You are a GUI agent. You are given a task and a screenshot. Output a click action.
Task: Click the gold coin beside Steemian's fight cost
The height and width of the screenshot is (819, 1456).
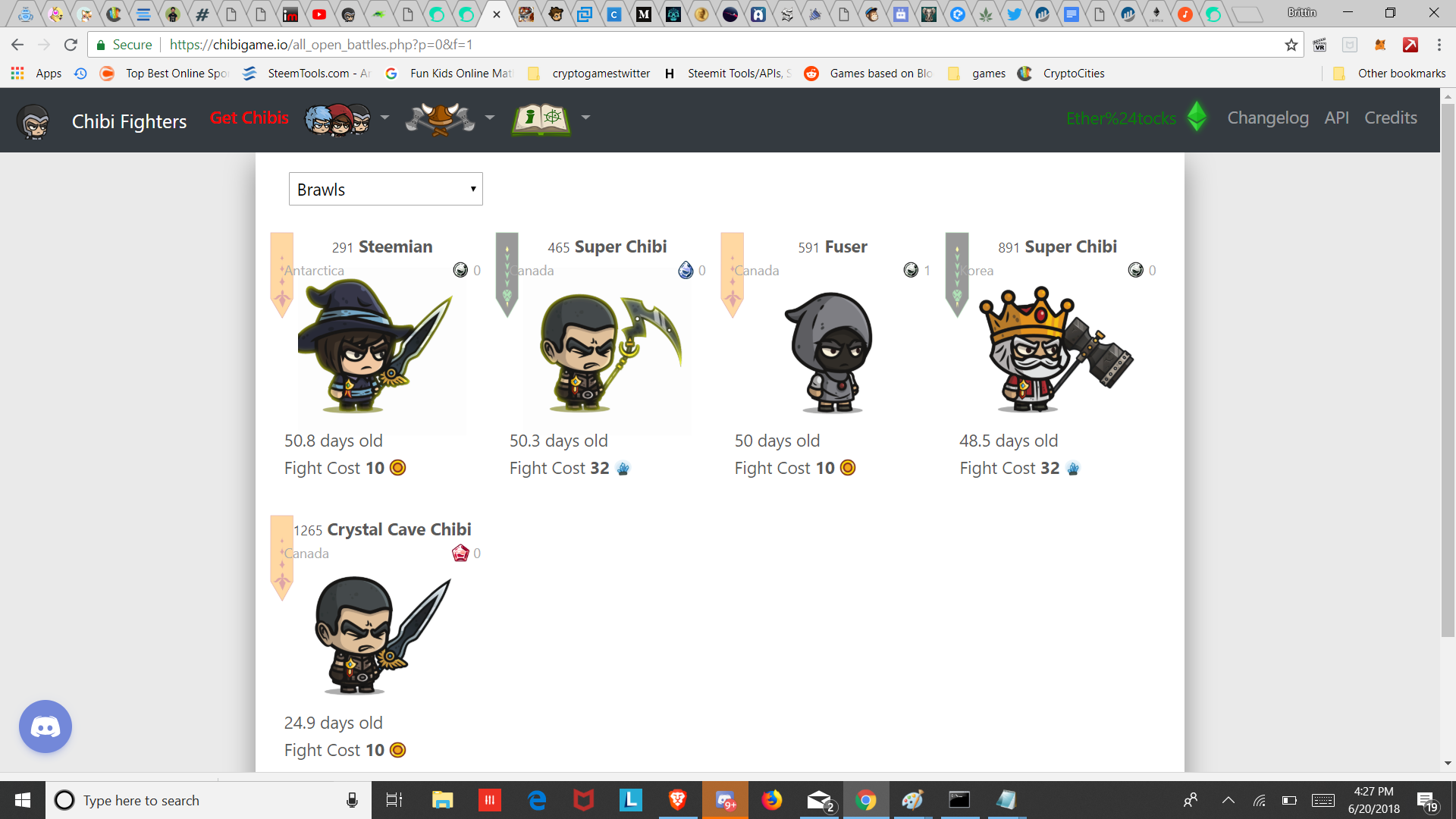[x=398, y=468]
